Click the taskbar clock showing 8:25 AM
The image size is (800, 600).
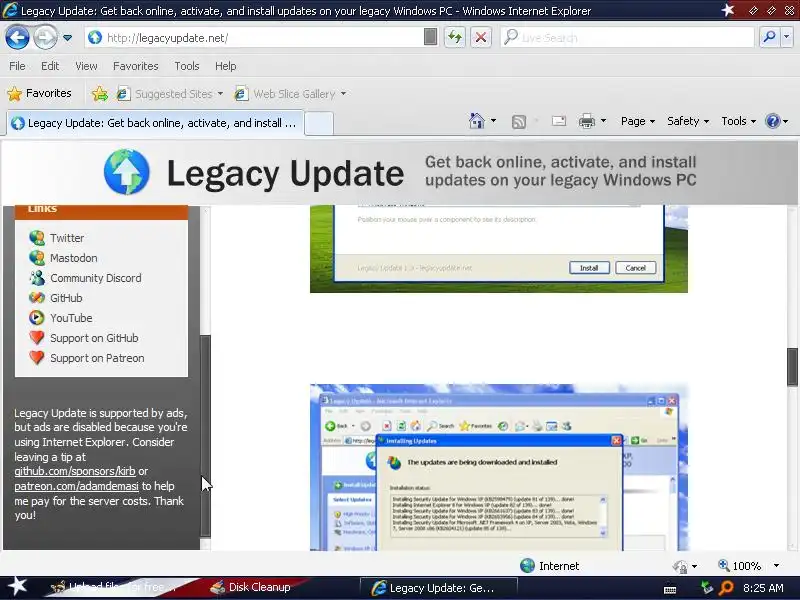(763, 588)
